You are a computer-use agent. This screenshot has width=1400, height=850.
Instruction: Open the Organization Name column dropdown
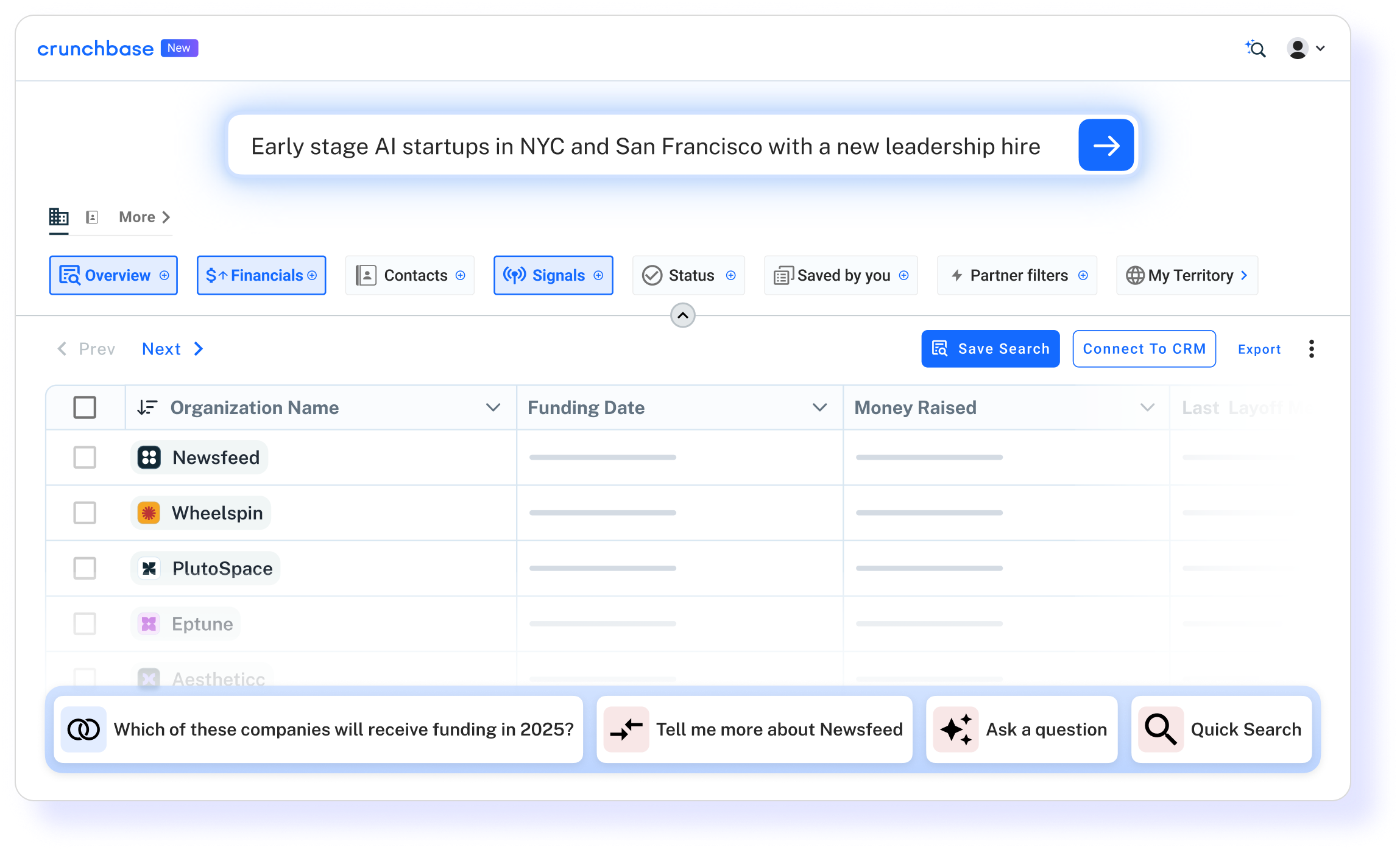click(493, 407)
